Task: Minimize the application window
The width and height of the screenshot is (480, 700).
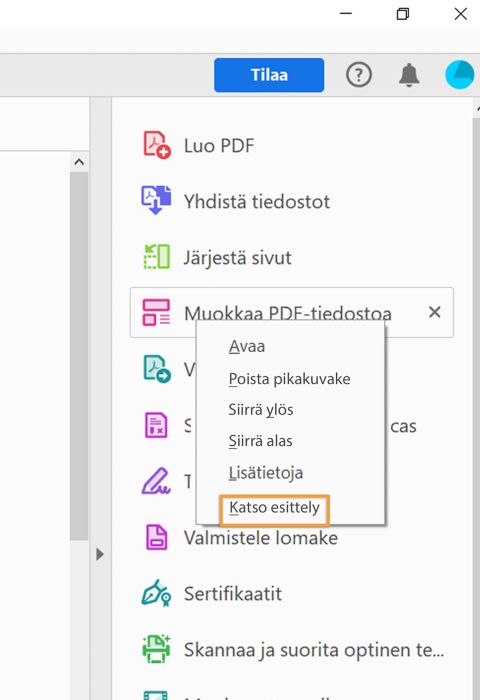Action: 346,14
